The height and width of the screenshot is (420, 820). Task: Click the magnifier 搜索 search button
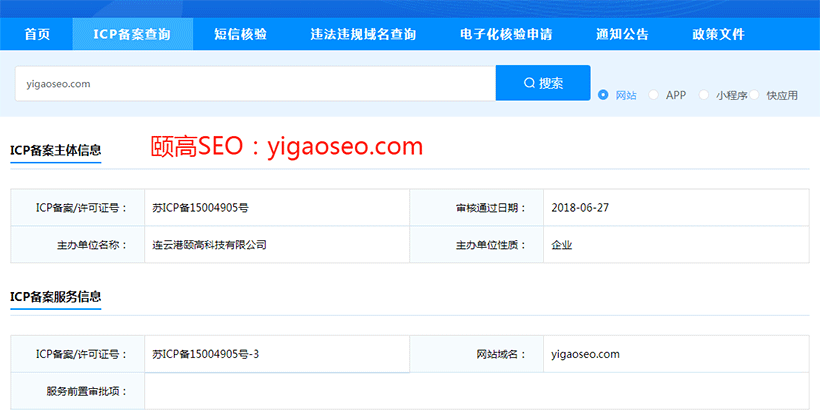point(543,83)
